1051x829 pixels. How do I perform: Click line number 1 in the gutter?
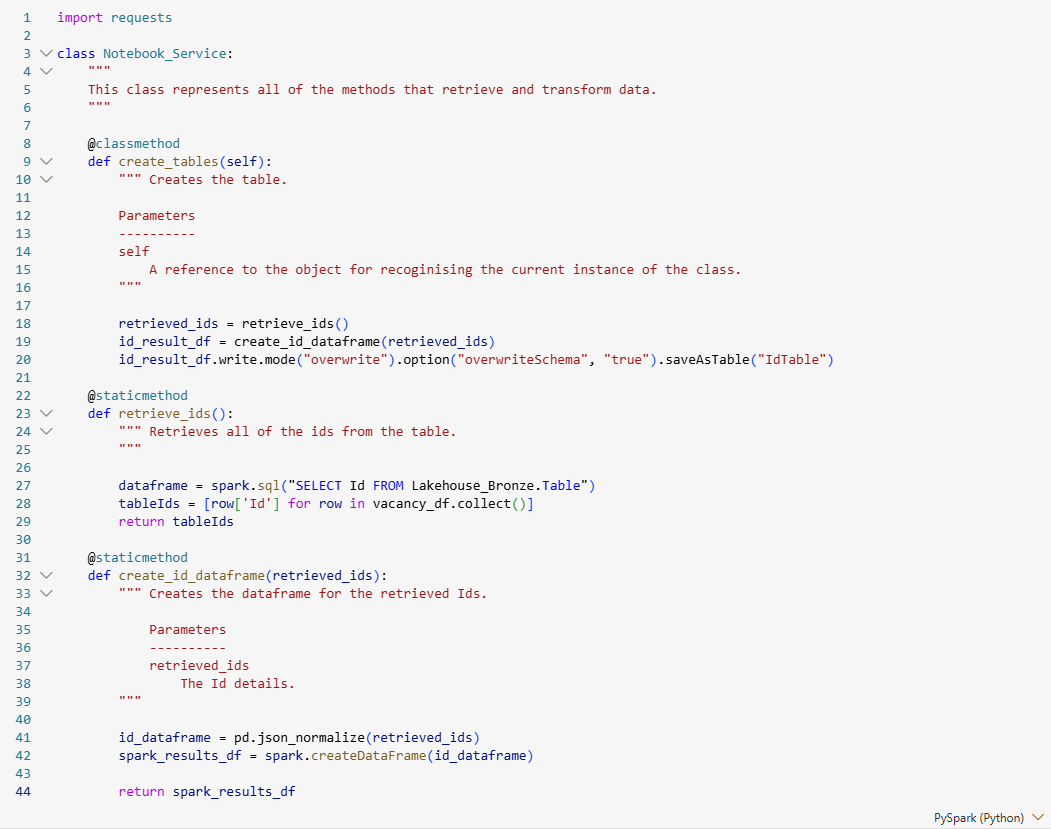pyautogui.click(x=26, y=18)
